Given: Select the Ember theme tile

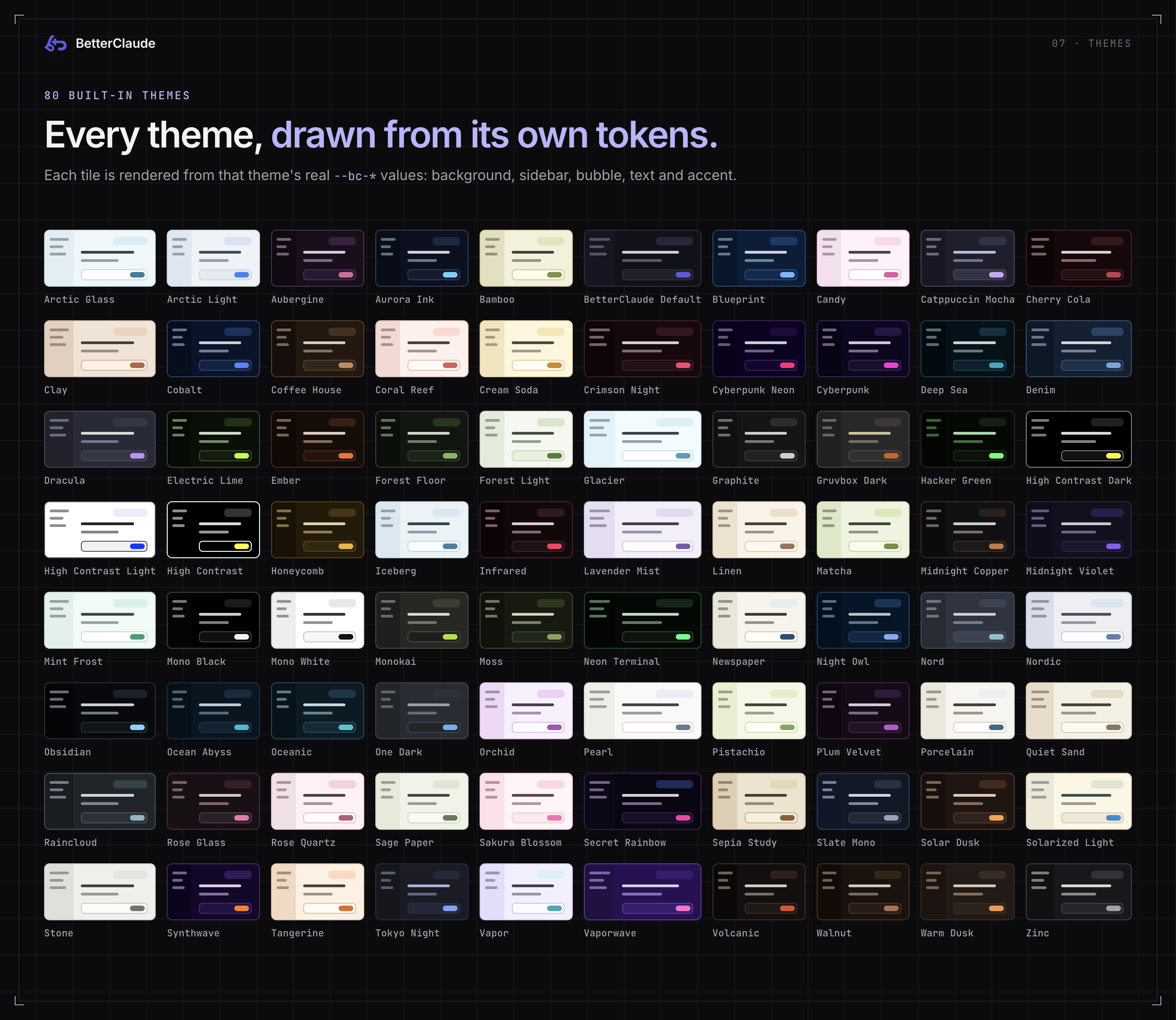Looking at the screenshot, I should (317, 439).
